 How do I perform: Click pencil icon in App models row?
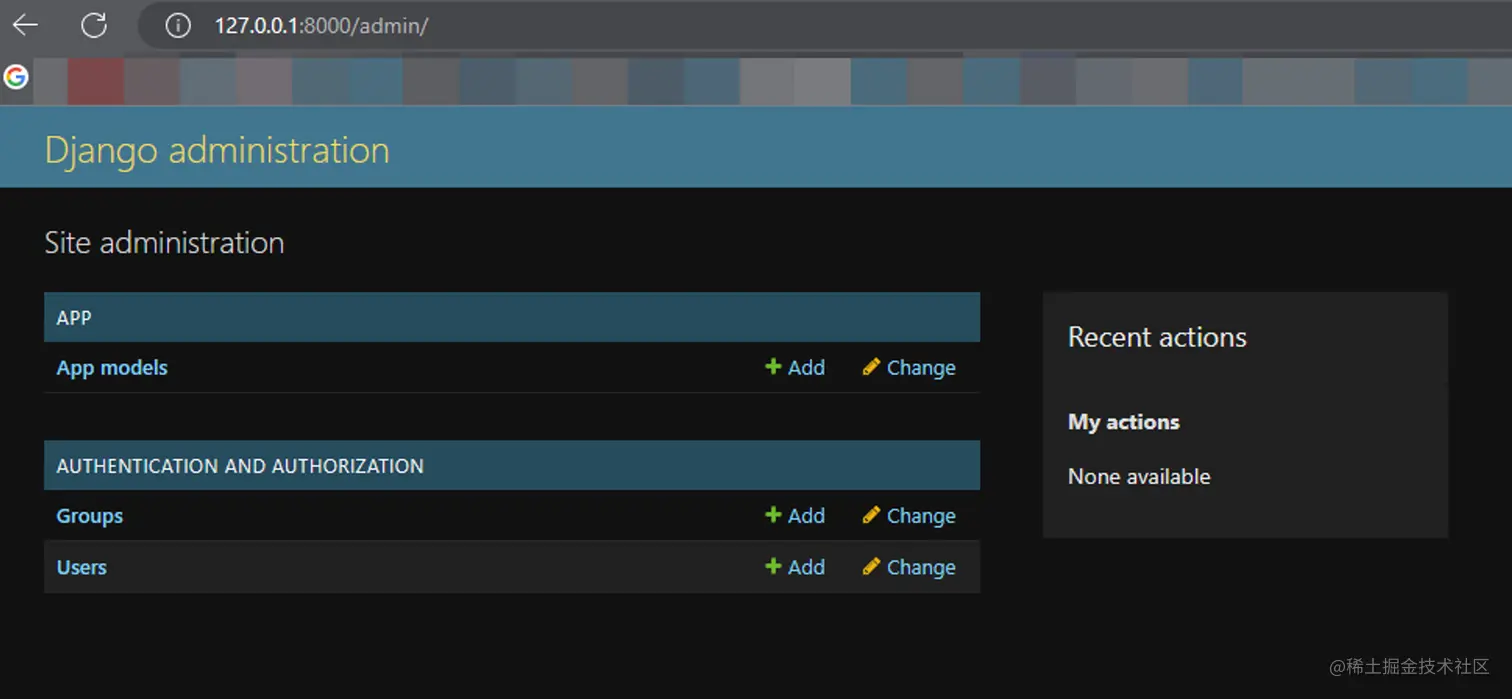pyautogui.click(x=871, y=367)
